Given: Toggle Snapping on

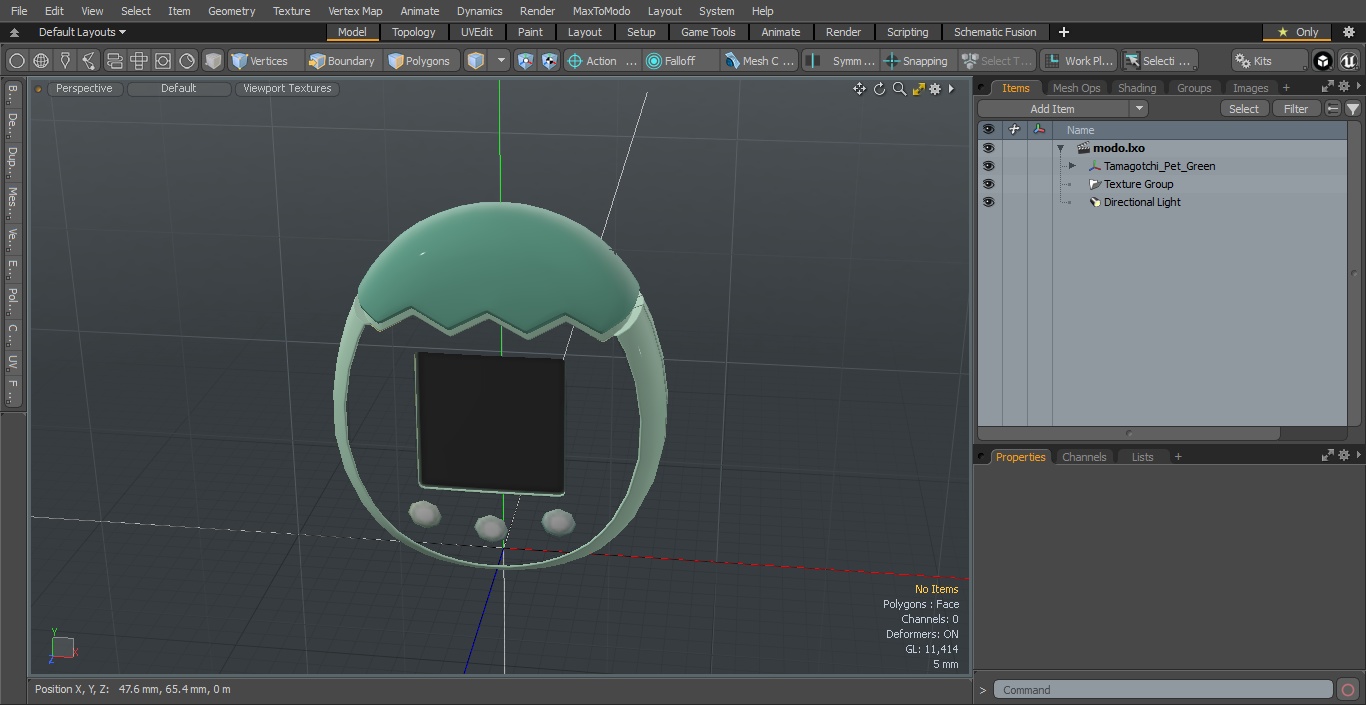Looking at the screenshot, I should tap(916, 61).
